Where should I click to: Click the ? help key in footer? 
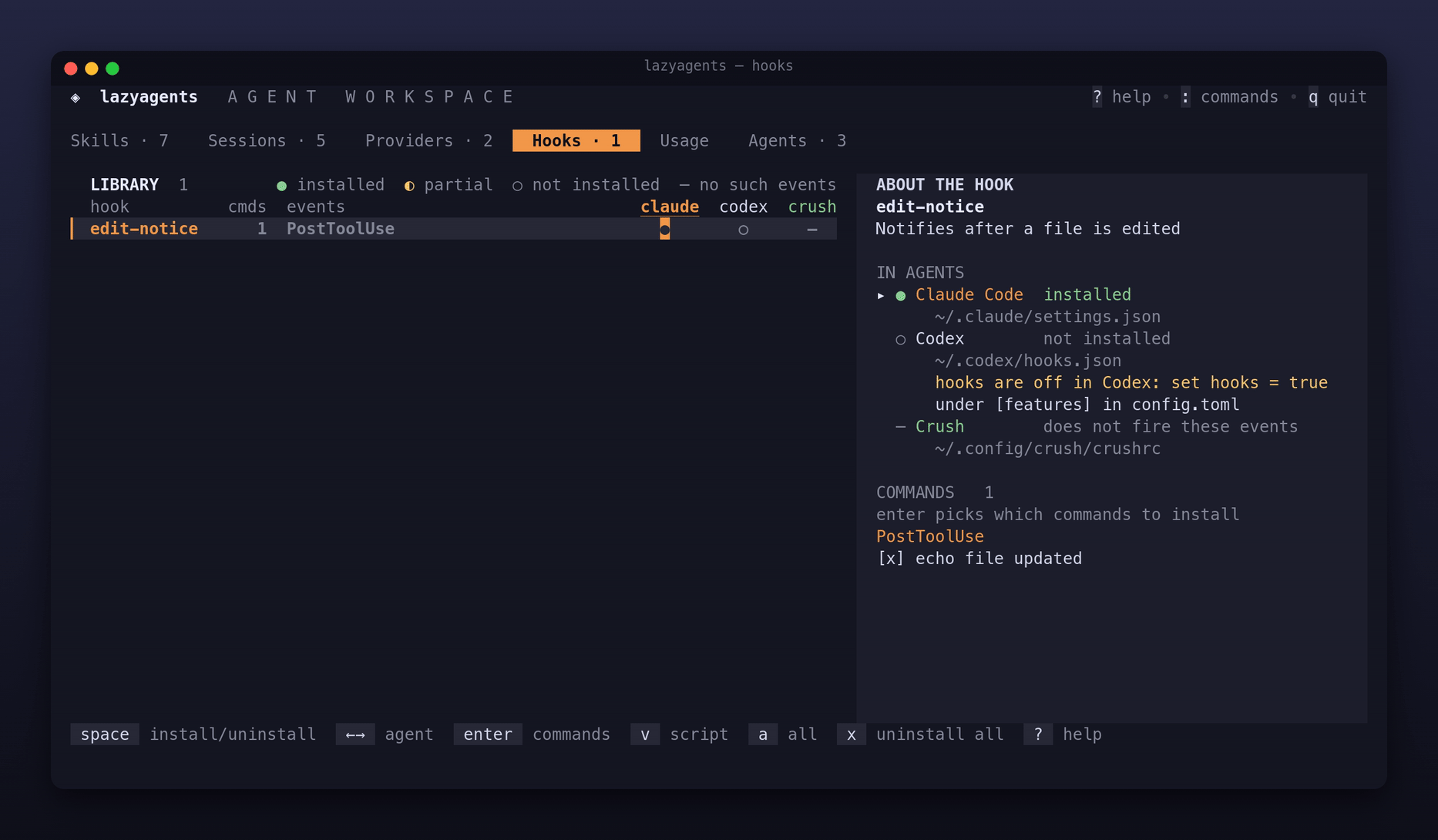(1063, 734)
